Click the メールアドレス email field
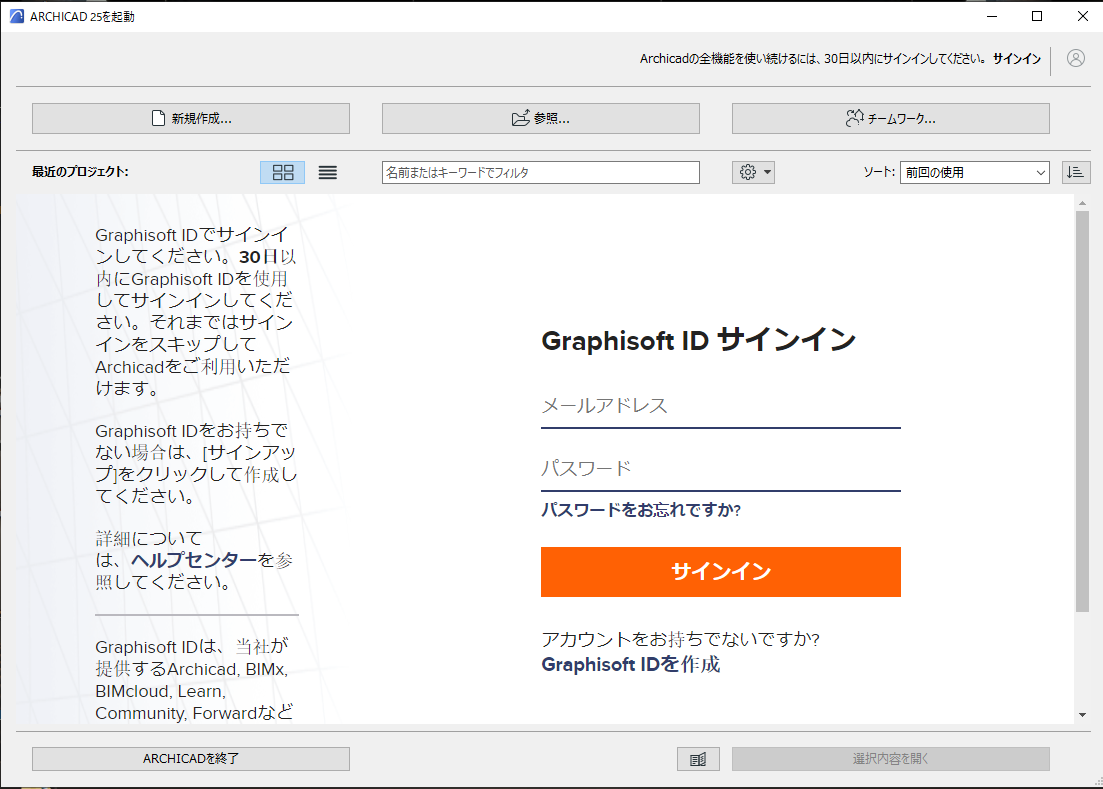Screen dimensions: 1103x789 click(720, 406)
